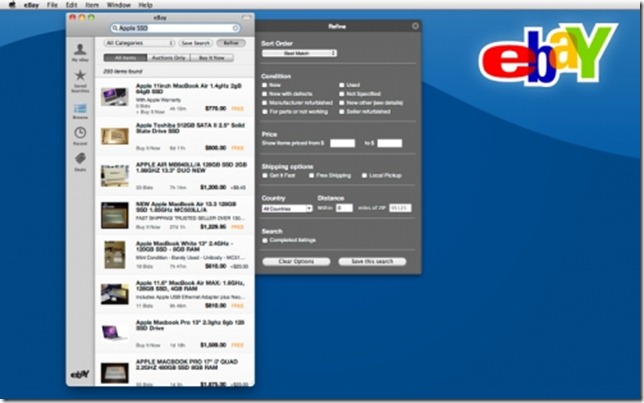This screenshot has width=644, height=403.
Task: Open the Help menu
Action: [x=145, y=5]
